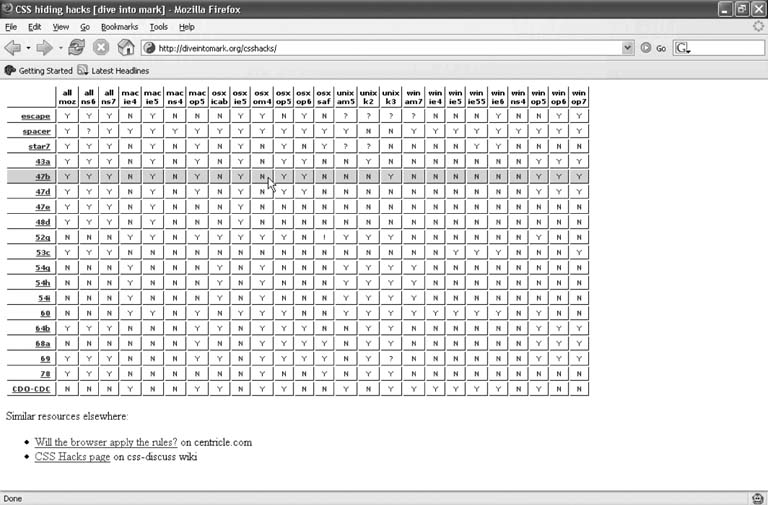Reload the page with the Reload icon
Screen dimensions: 768x505
coord(76,48)
